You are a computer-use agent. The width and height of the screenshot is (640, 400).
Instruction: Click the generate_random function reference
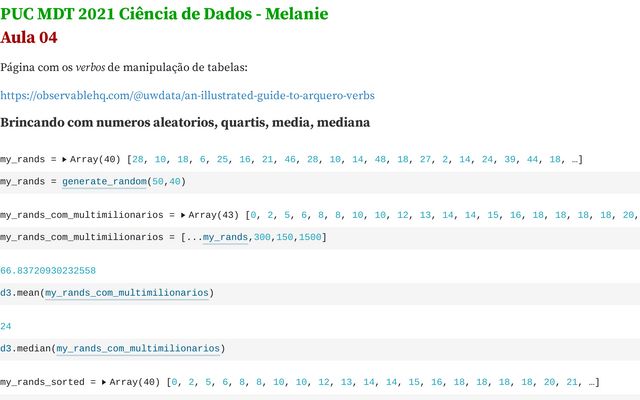coord(104,182)
